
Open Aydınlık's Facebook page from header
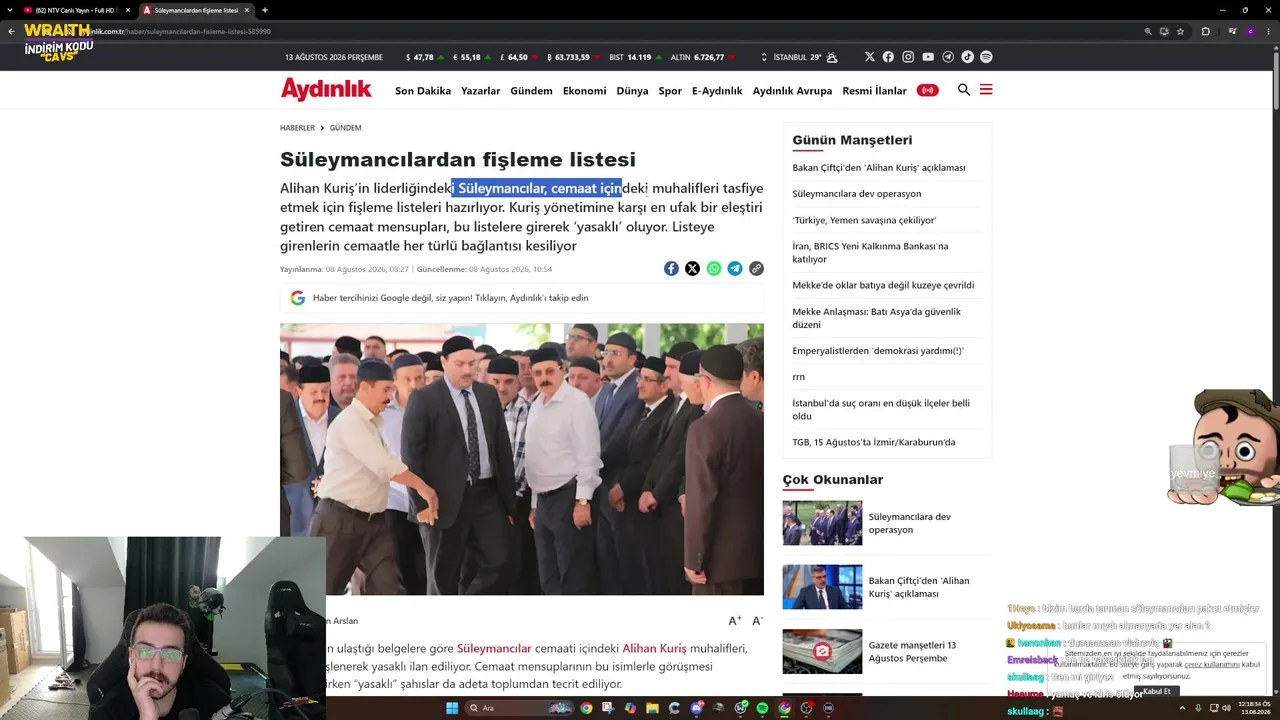888,57
